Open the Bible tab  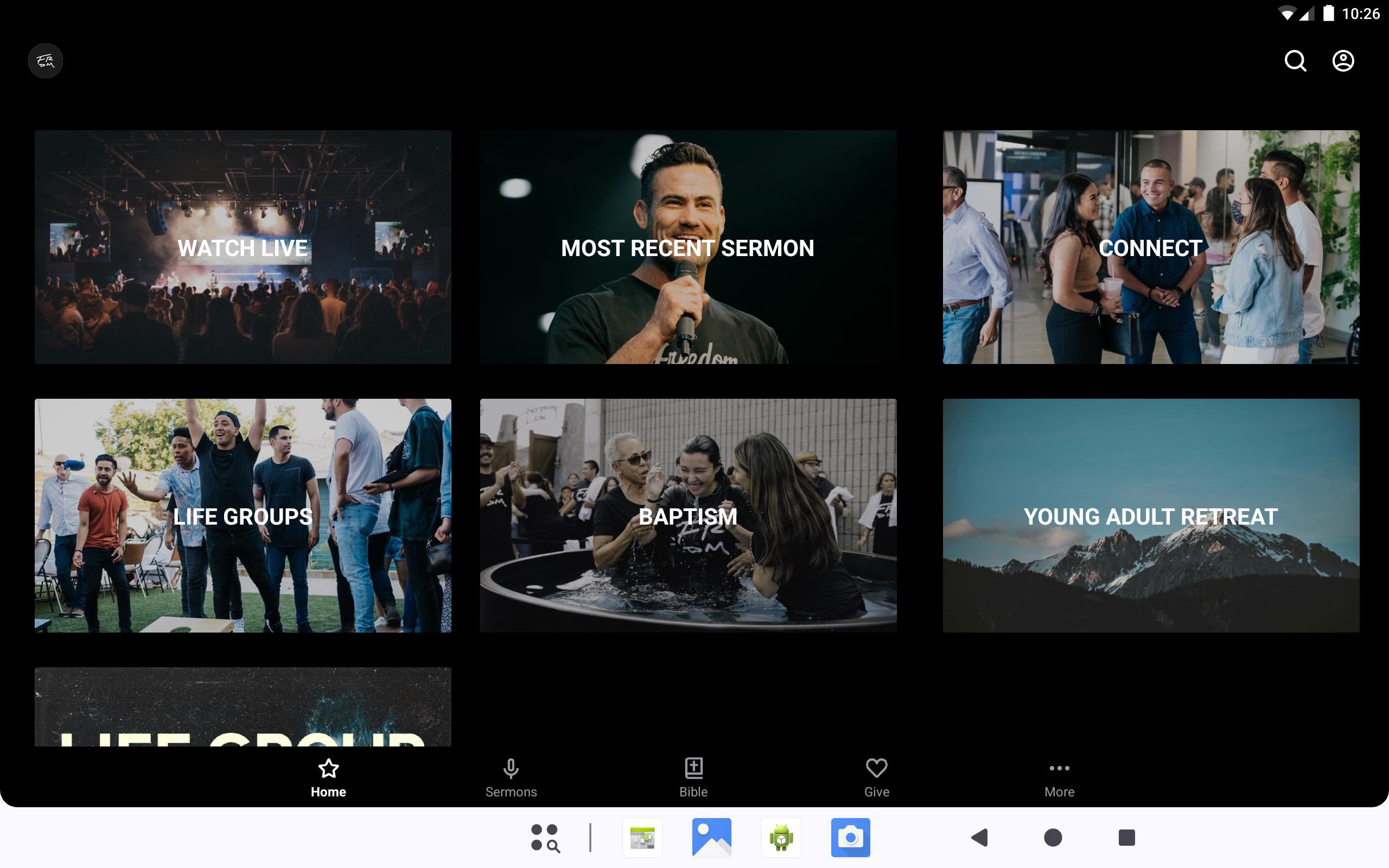(x=693, y=777)
